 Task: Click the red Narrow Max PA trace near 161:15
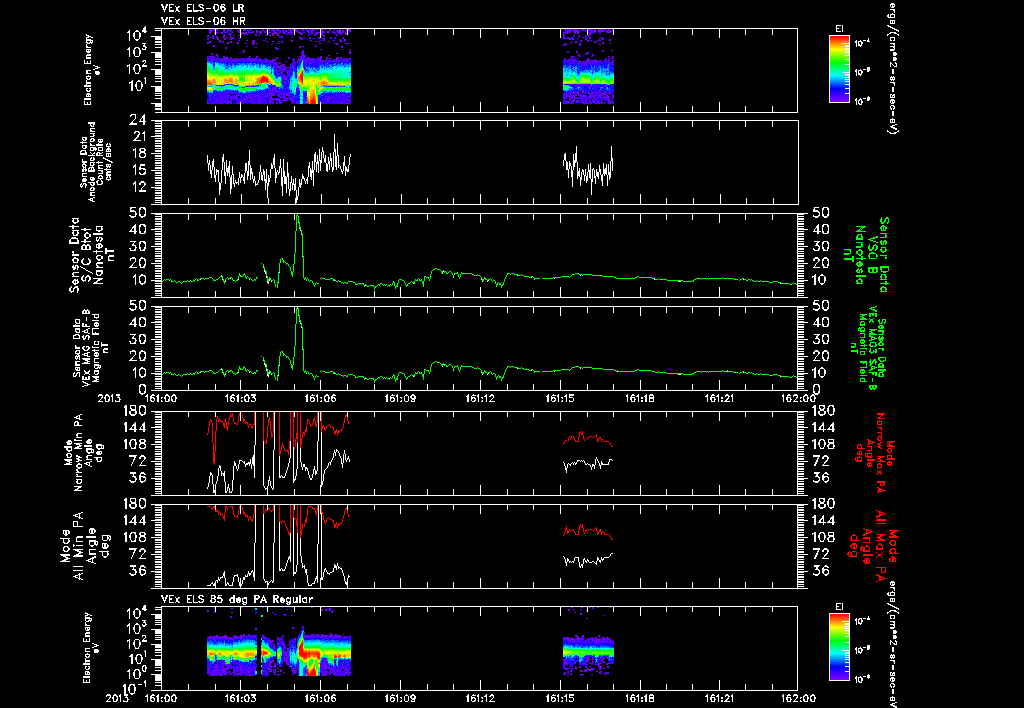coord(588,438)
